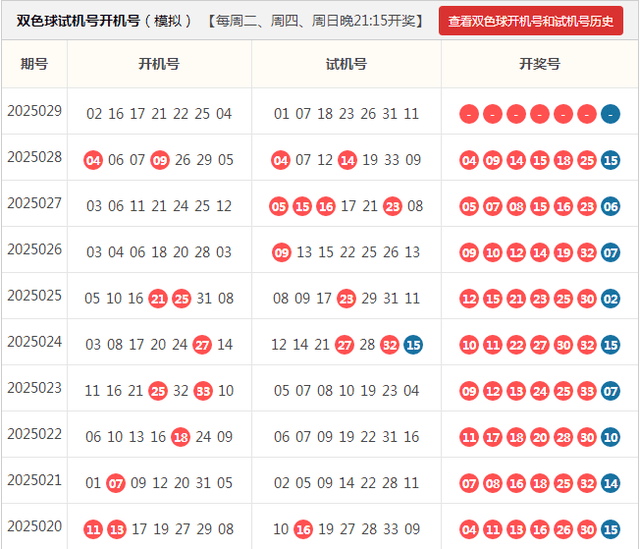Viewport: 640px width, 549px height.
Task: Click blue ball 07 in 2025026 开奖号
Action: pyautogui.click(x=611, y=252)
